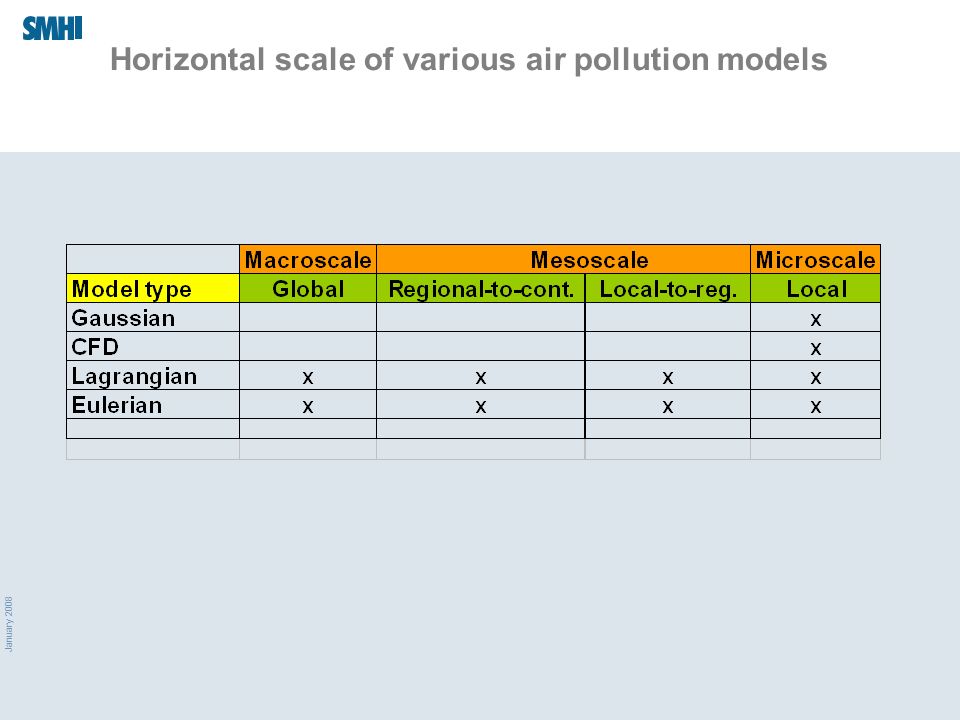
Task: Click the green Global column header
Action: 308,288
